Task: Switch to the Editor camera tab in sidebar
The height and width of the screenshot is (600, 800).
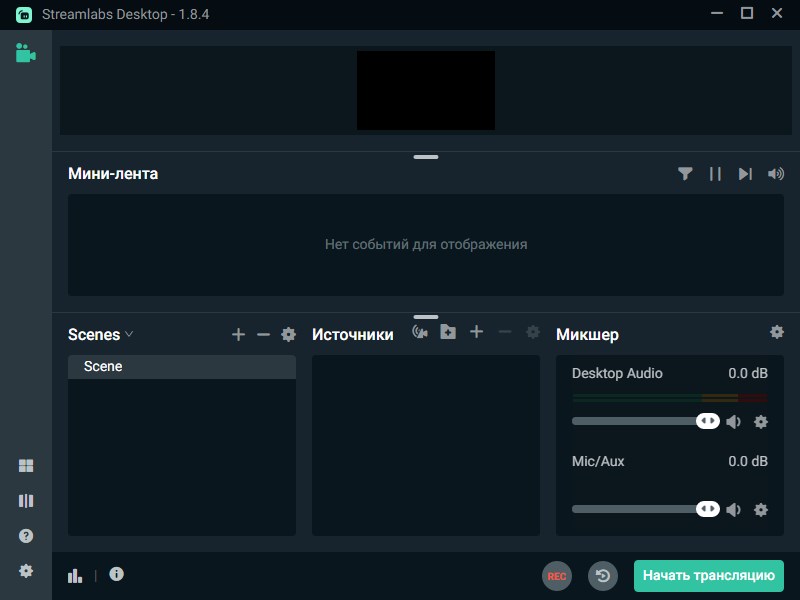Action: pyautogui.click(x=24, y=54)
